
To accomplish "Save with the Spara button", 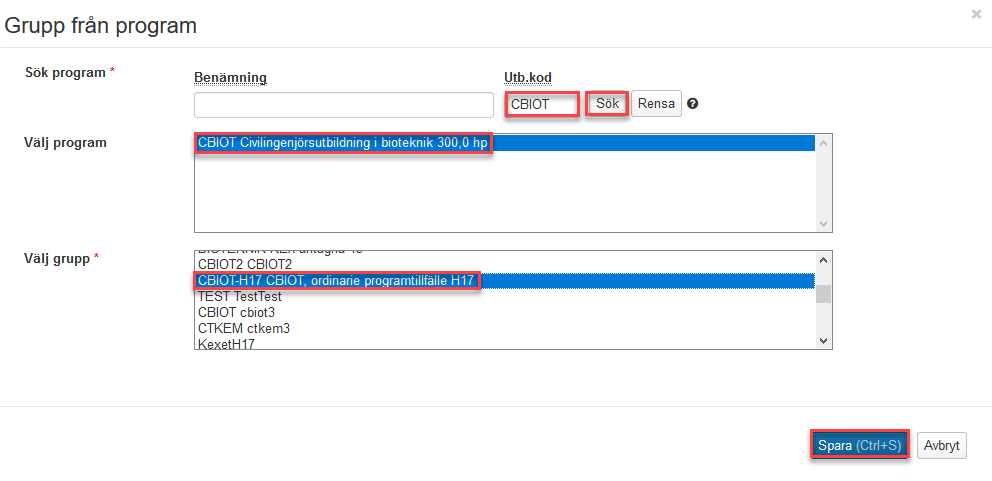I will pos(857,445).
